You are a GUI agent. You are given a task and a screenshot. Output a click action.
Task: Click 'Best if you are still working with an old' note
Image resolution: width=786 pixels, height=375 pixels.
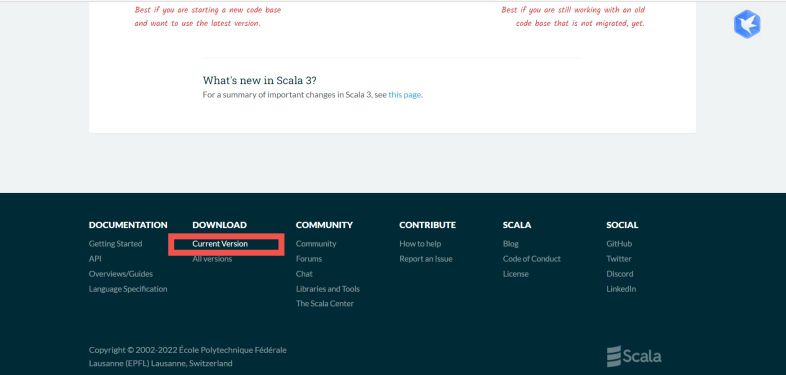573,17
